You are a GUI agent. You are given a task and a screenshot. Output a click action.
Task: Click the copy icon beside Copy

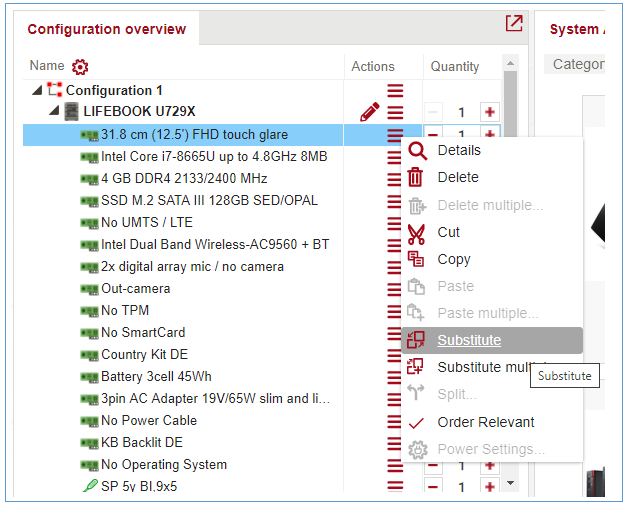[x=416, y=259]
